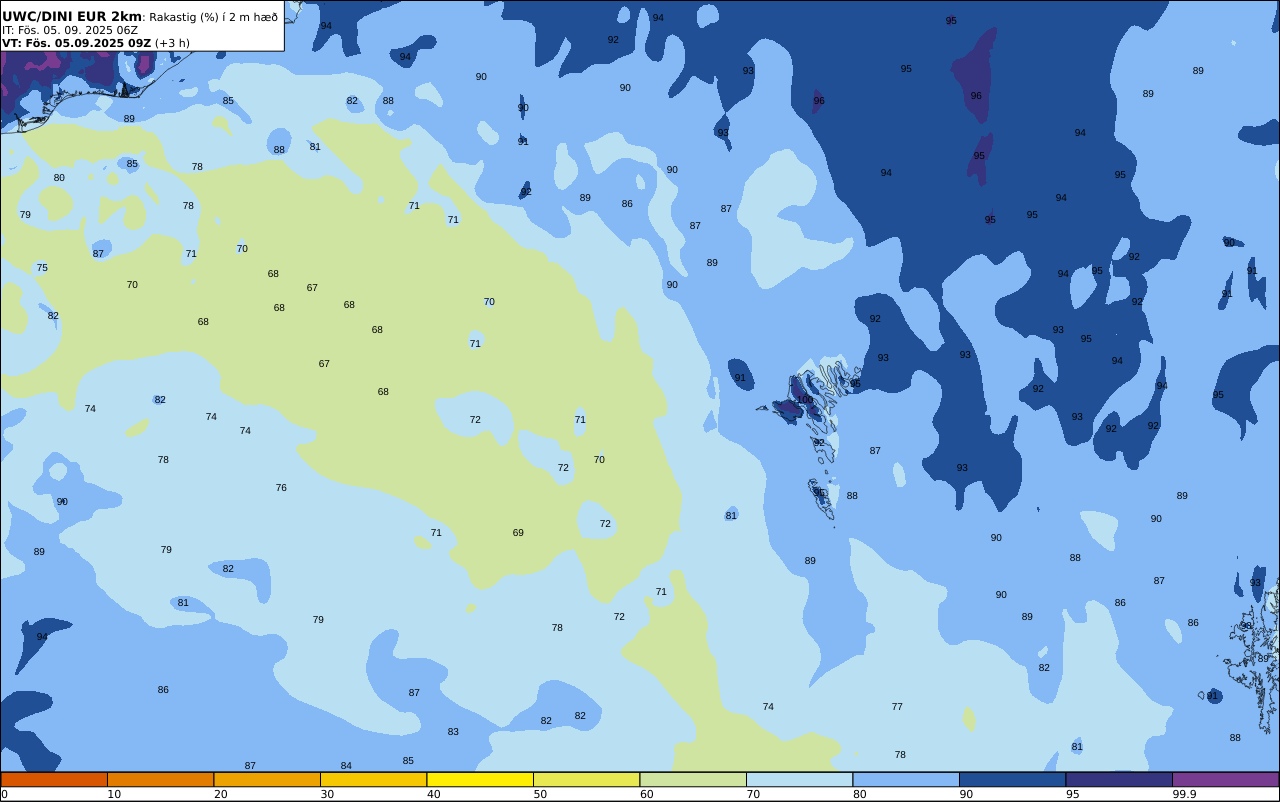
Task: Click the '83' humidity value on the map
Action: pos(453,732)
